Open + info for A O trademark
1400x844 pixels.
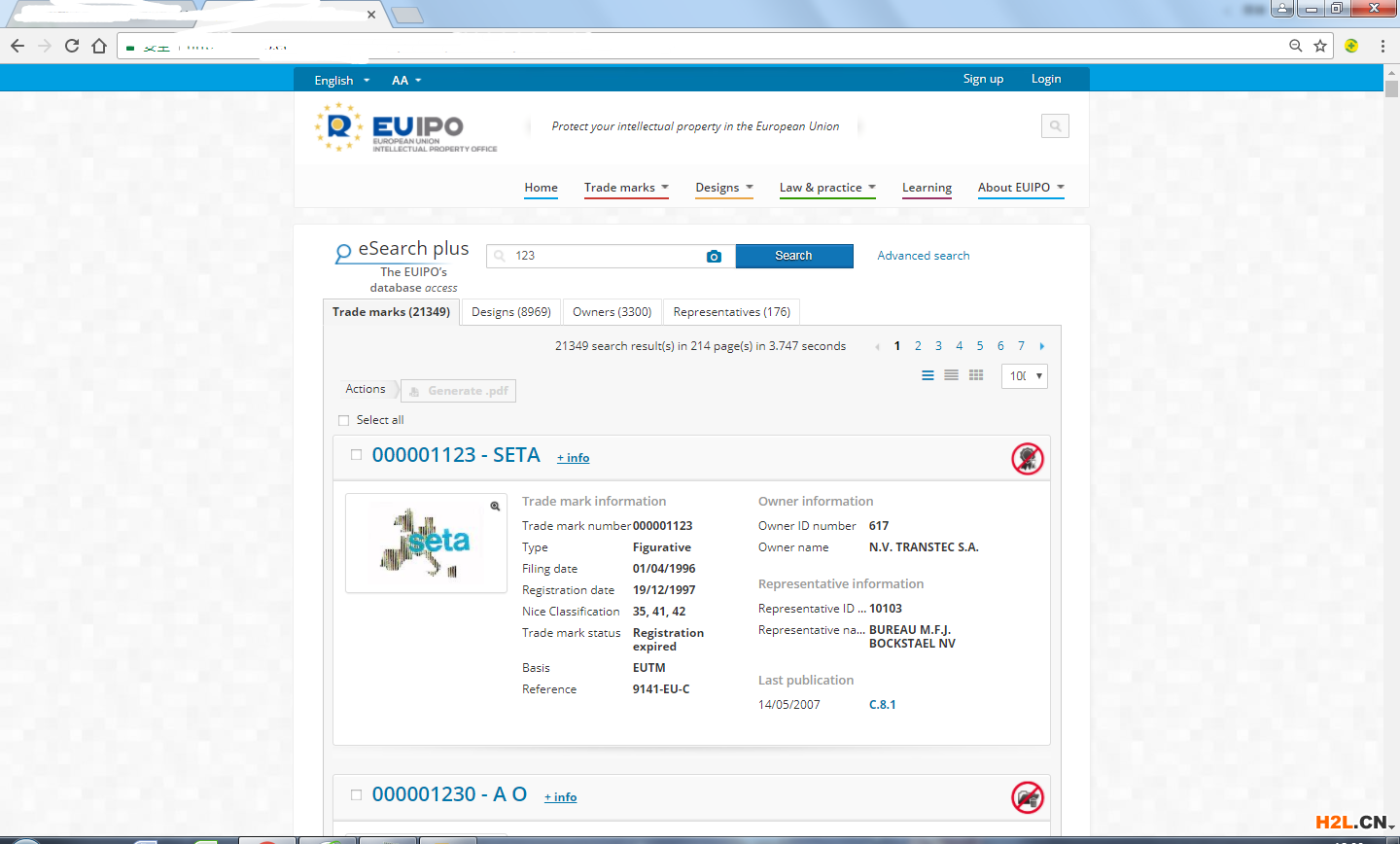[x=561, y=797]
